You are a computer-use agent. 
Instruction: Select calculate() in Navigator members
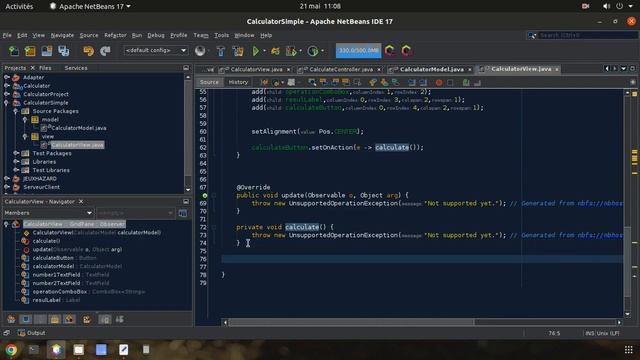[x=46, y=241]
